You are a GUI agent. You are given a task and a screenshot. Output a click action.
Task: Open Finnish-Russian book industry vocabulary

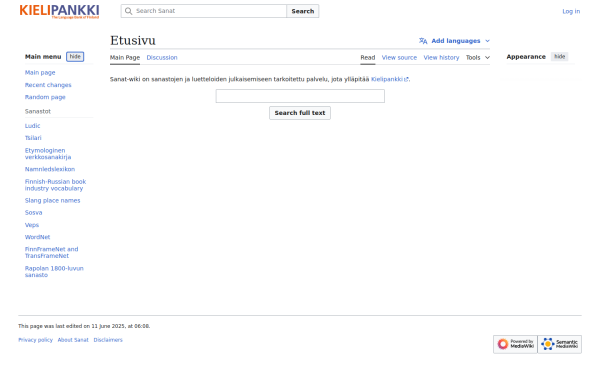point(55,185)
